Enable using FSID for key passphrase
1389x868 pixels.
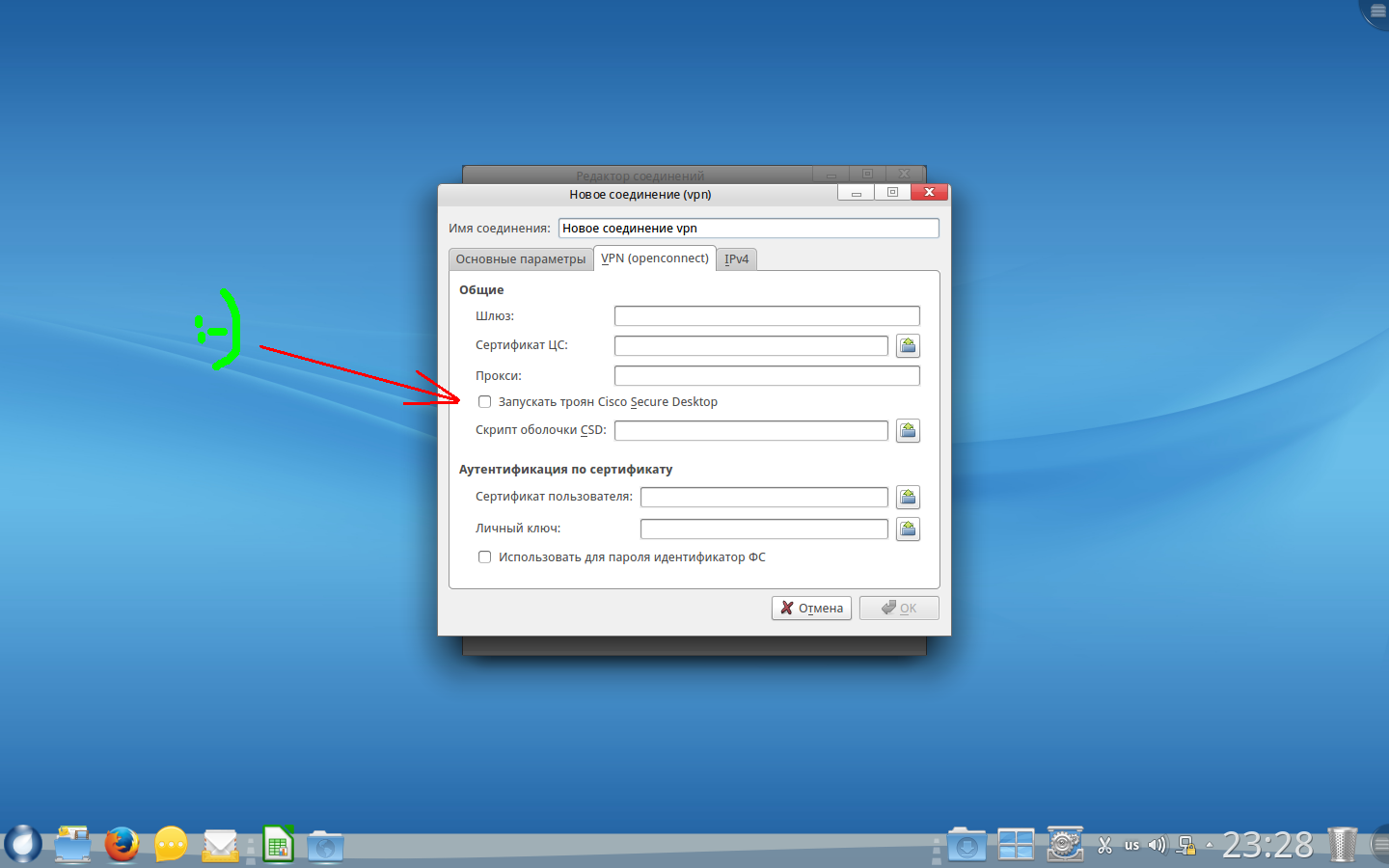(485, 557)
